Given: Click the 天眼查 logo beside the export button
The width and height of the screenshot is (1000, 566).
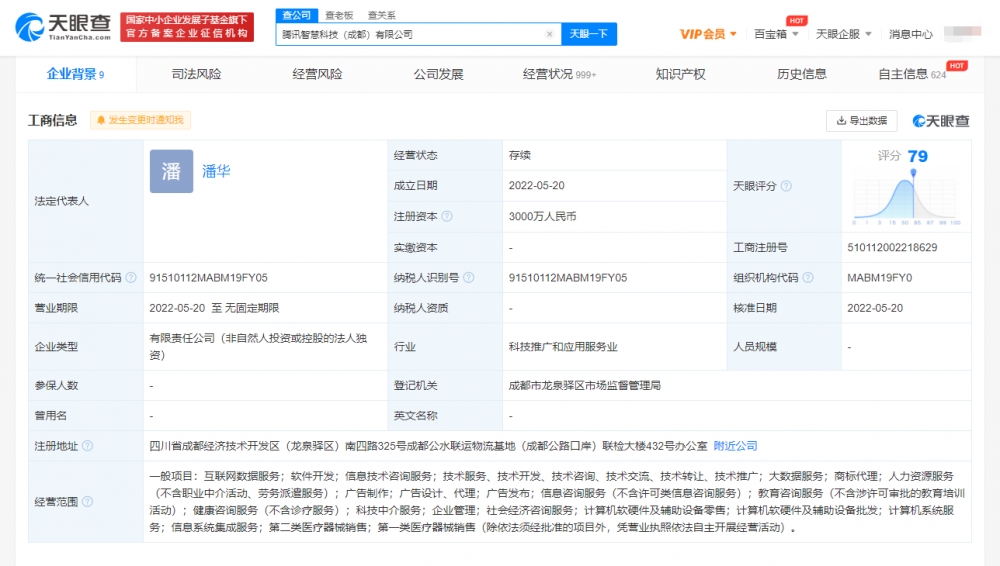Looking at the screenshot, I should [x=941, y=121].
